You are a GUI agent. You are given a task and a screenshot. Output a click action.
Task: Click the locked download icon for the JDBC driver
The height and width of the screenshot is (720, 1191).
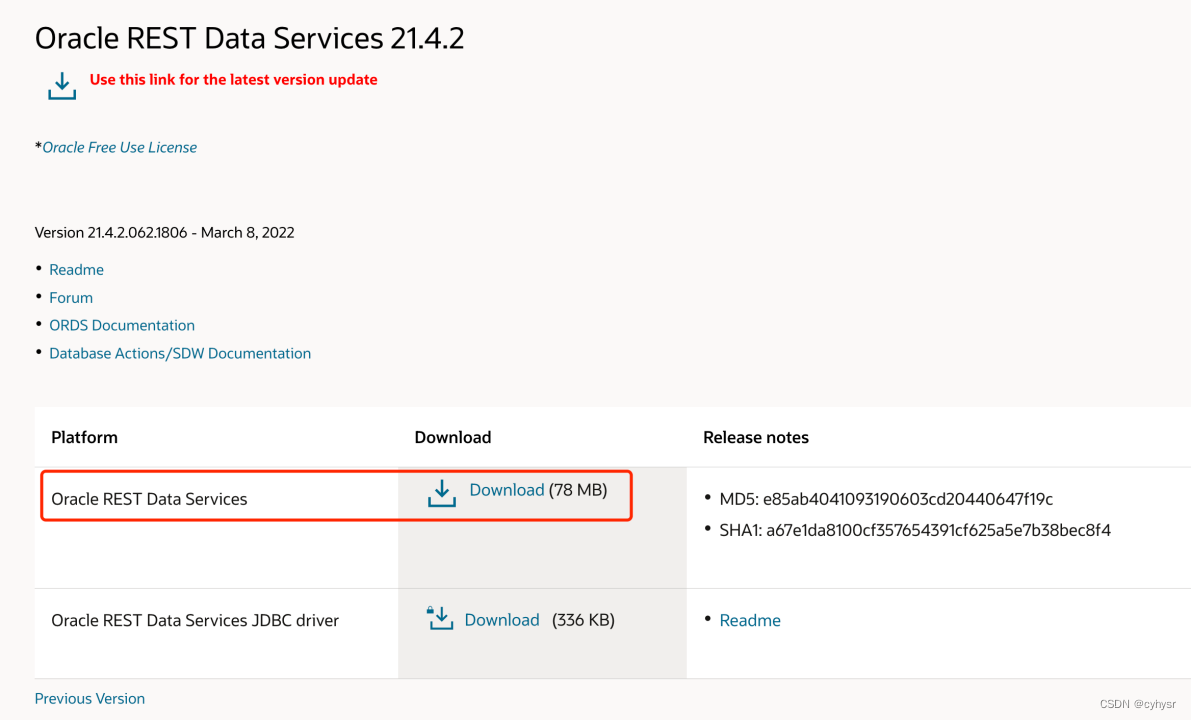tap(439, 619)
